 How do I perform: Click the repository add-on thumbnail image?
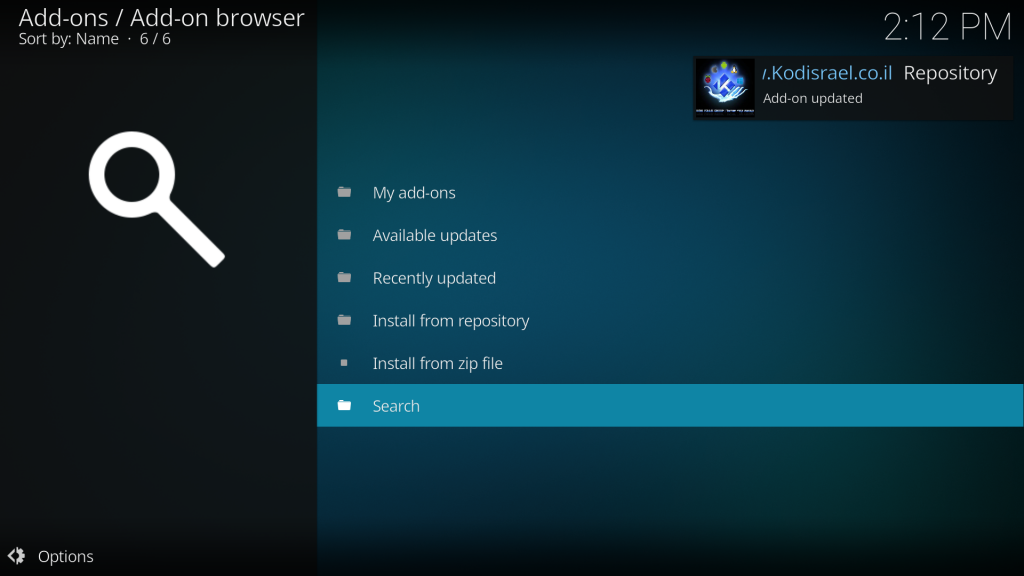click(x=724, y=87)
